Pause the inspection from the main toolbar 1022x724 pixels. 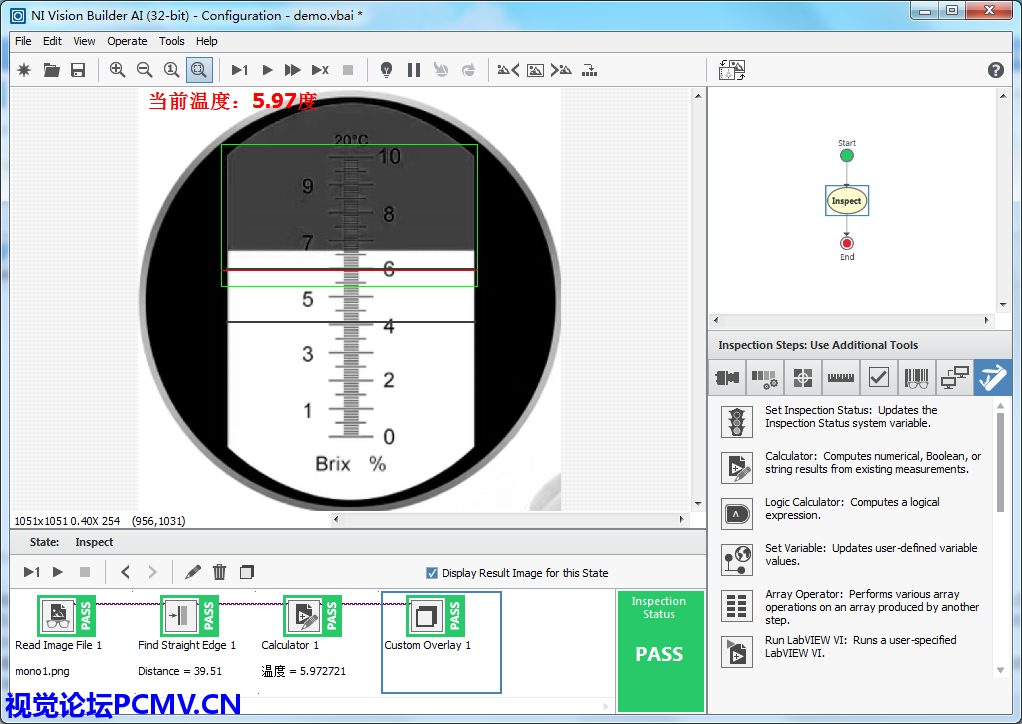[414, 70]
